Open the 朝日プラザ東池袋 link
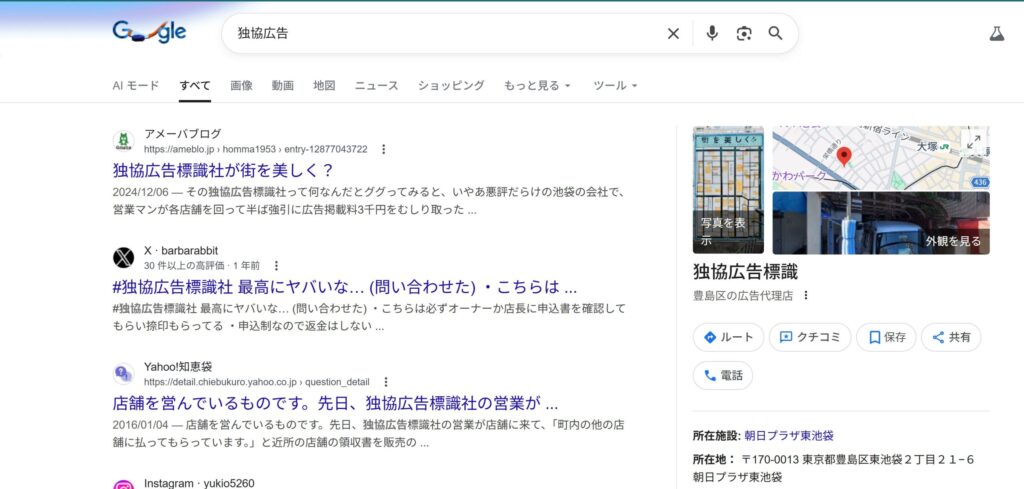Viewport: 1024px width, 489px height. point(789,435)
